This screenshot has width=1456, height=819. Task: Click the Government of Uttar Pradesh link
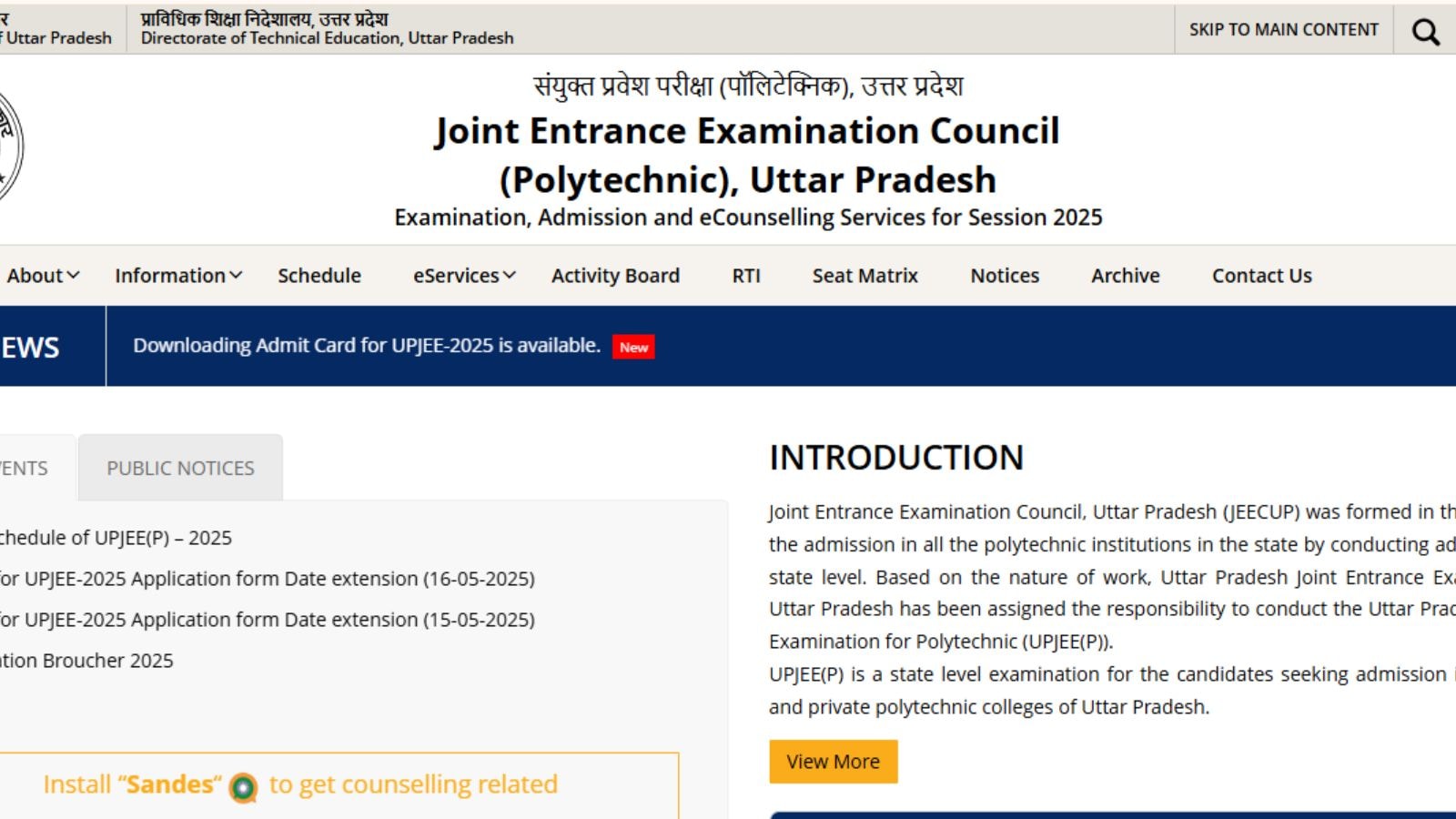56,28
